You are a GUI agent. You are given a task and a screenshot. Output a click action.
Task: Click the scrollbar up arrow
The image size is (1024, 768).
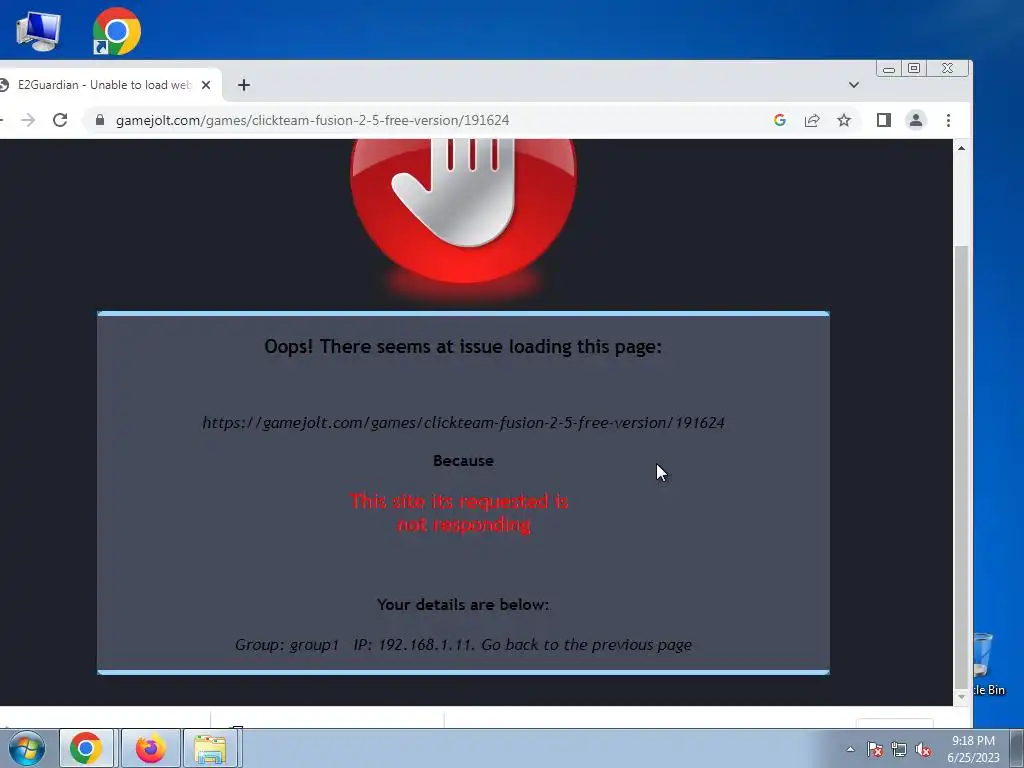pos(961,148)
